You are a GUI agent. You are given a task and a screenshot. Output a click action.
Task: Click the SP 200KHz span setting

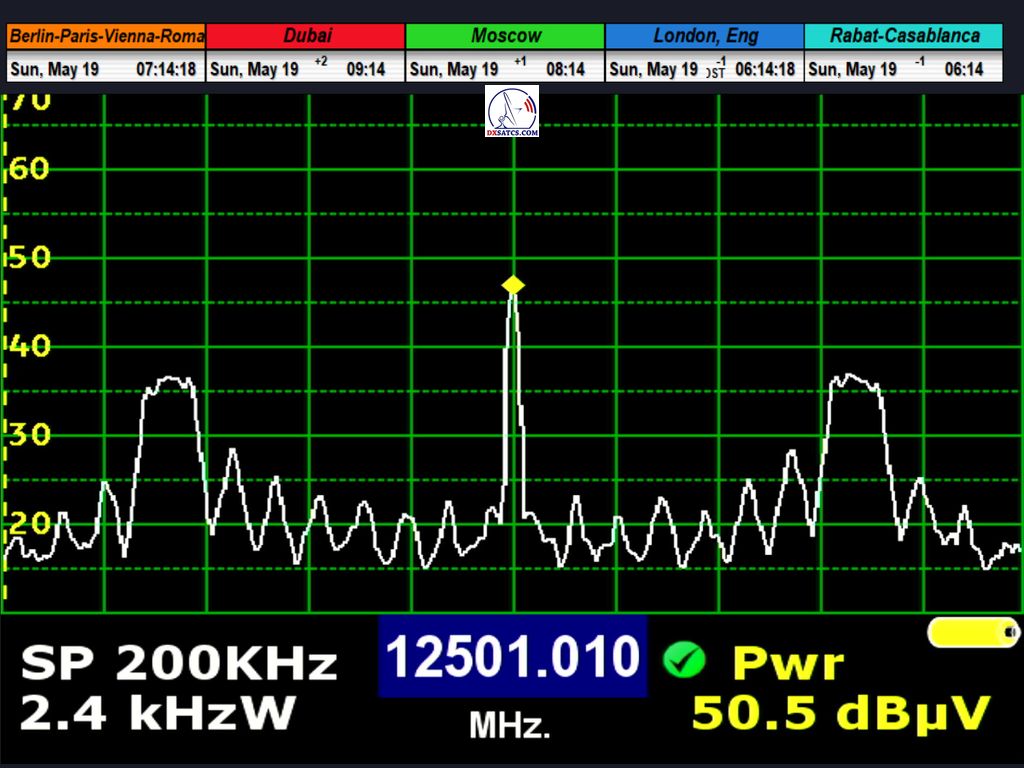[179, 663]
